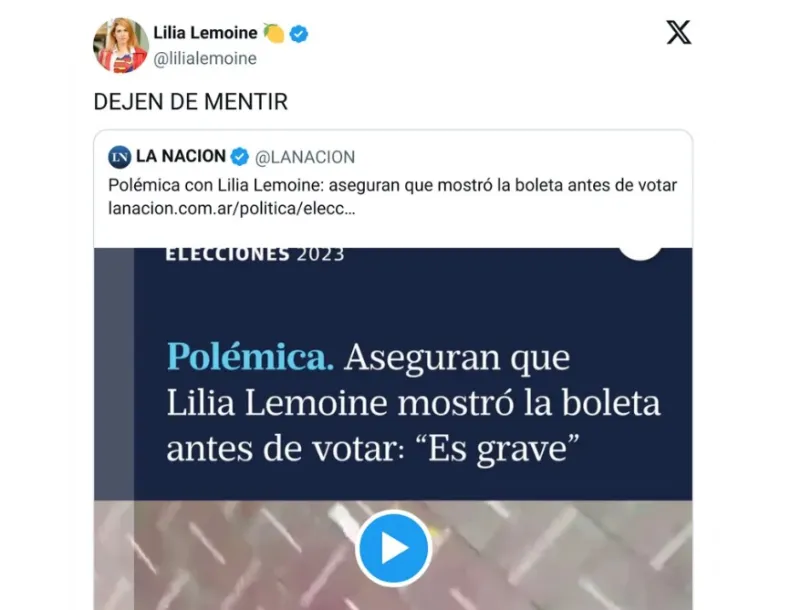Click Lilia Lemoine's profile avatar
The image size is (790, 610).
[x=120, y=45]
